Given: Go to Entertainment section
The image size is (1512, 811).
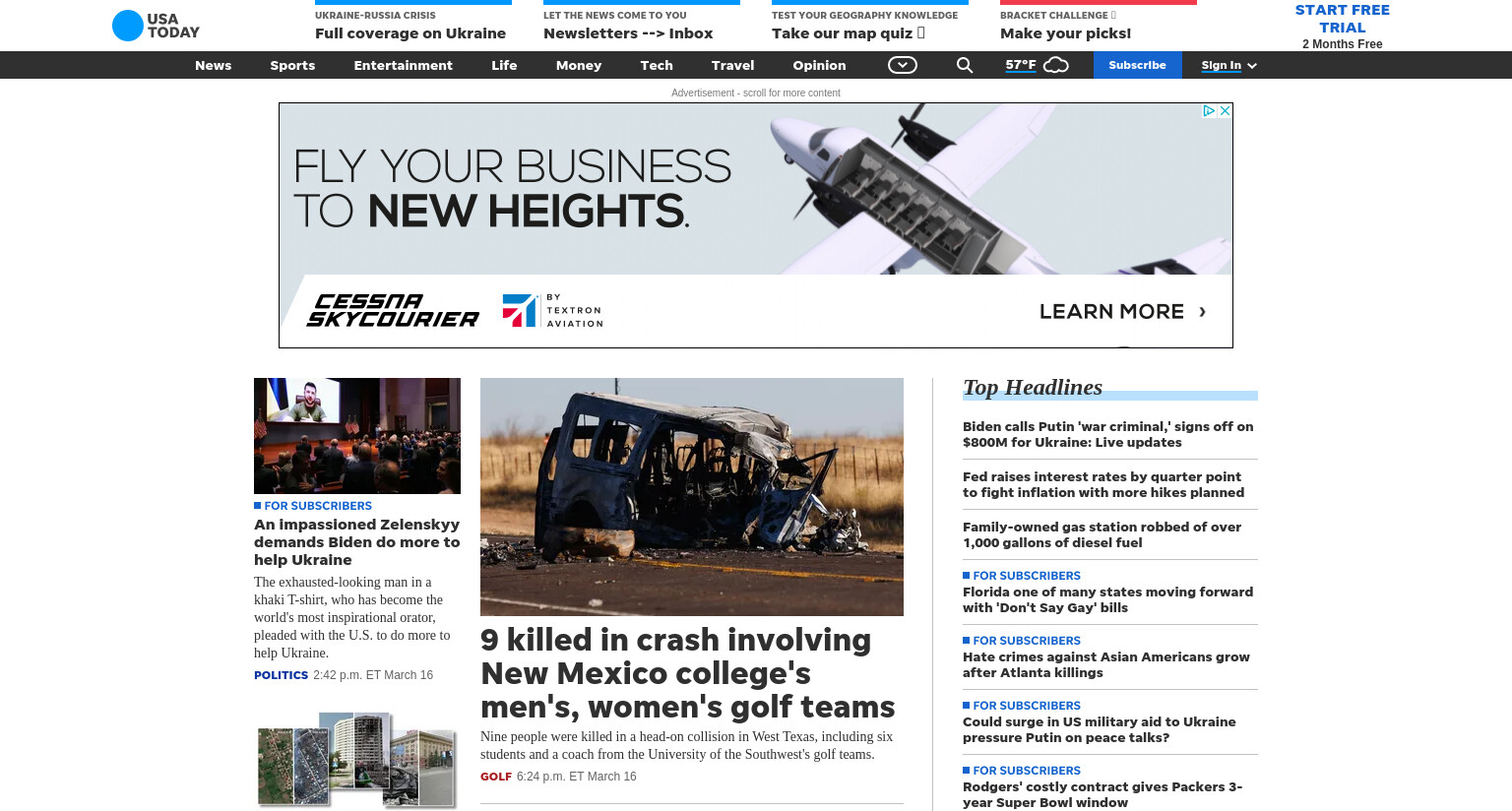Looking at the screenshot, I should (x=404, y=65).
